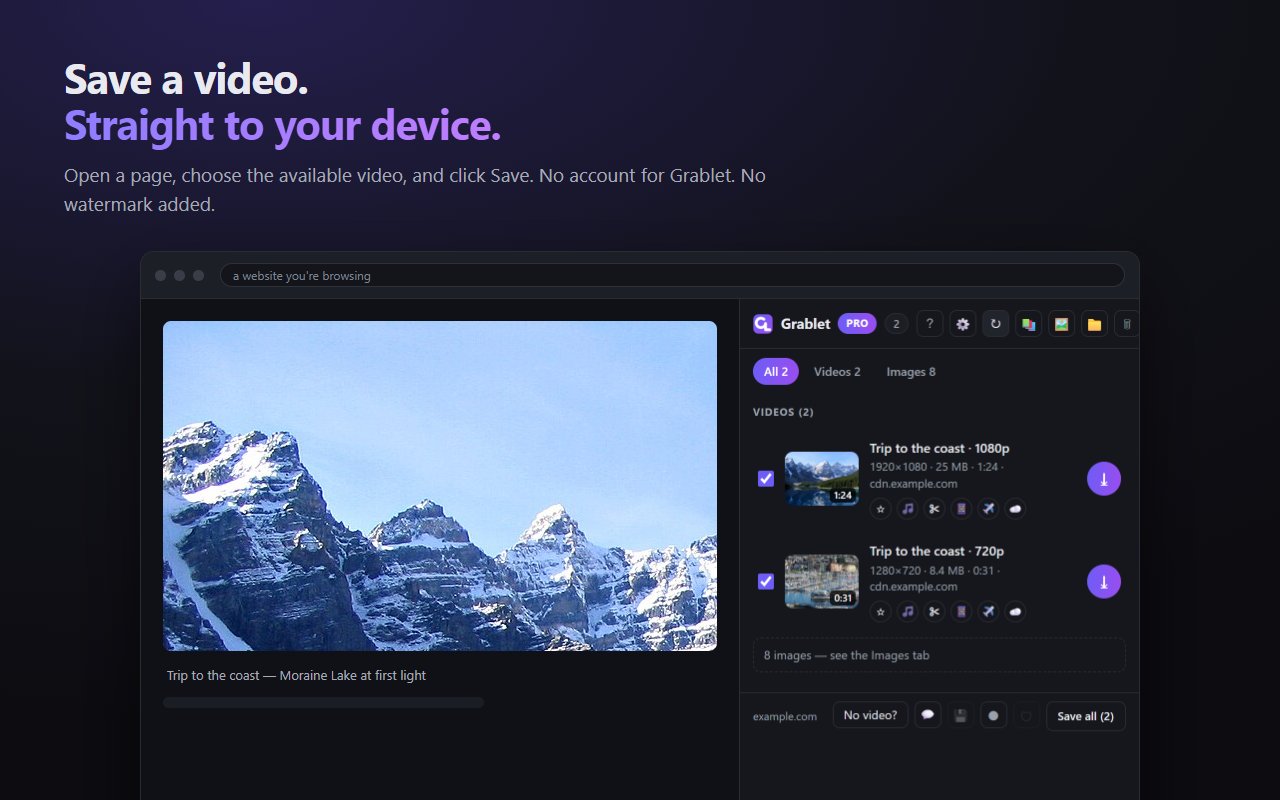Open Grablet settings gear icon
Screen dimensions: 1280x800
pos(962,323)
